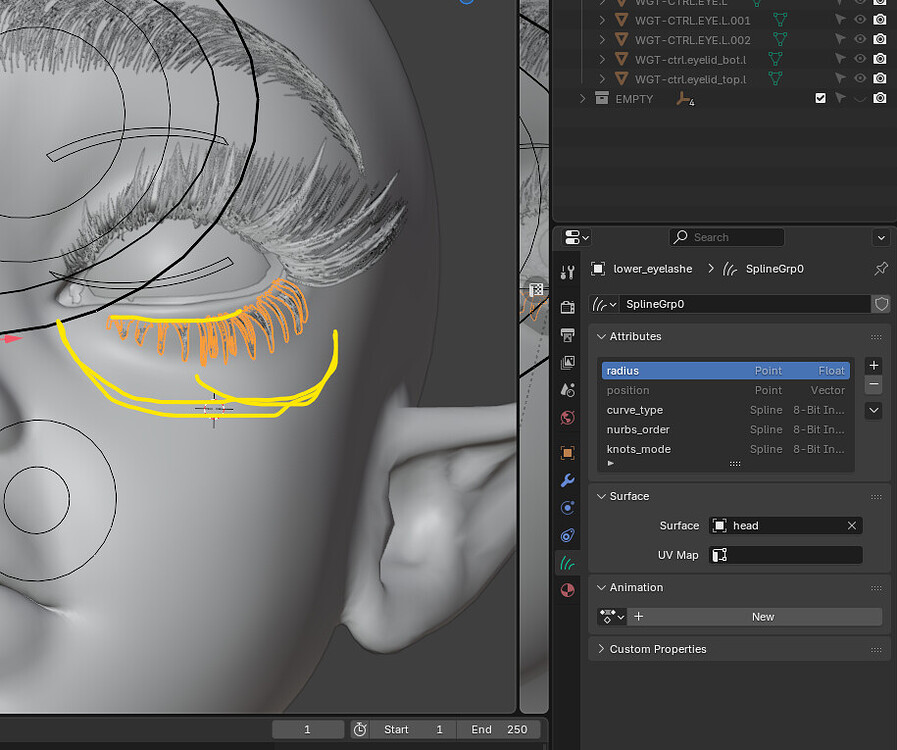Screen dimensions: 897x750
Task: Click the properties Search field
Action: (x=727, y=237)
